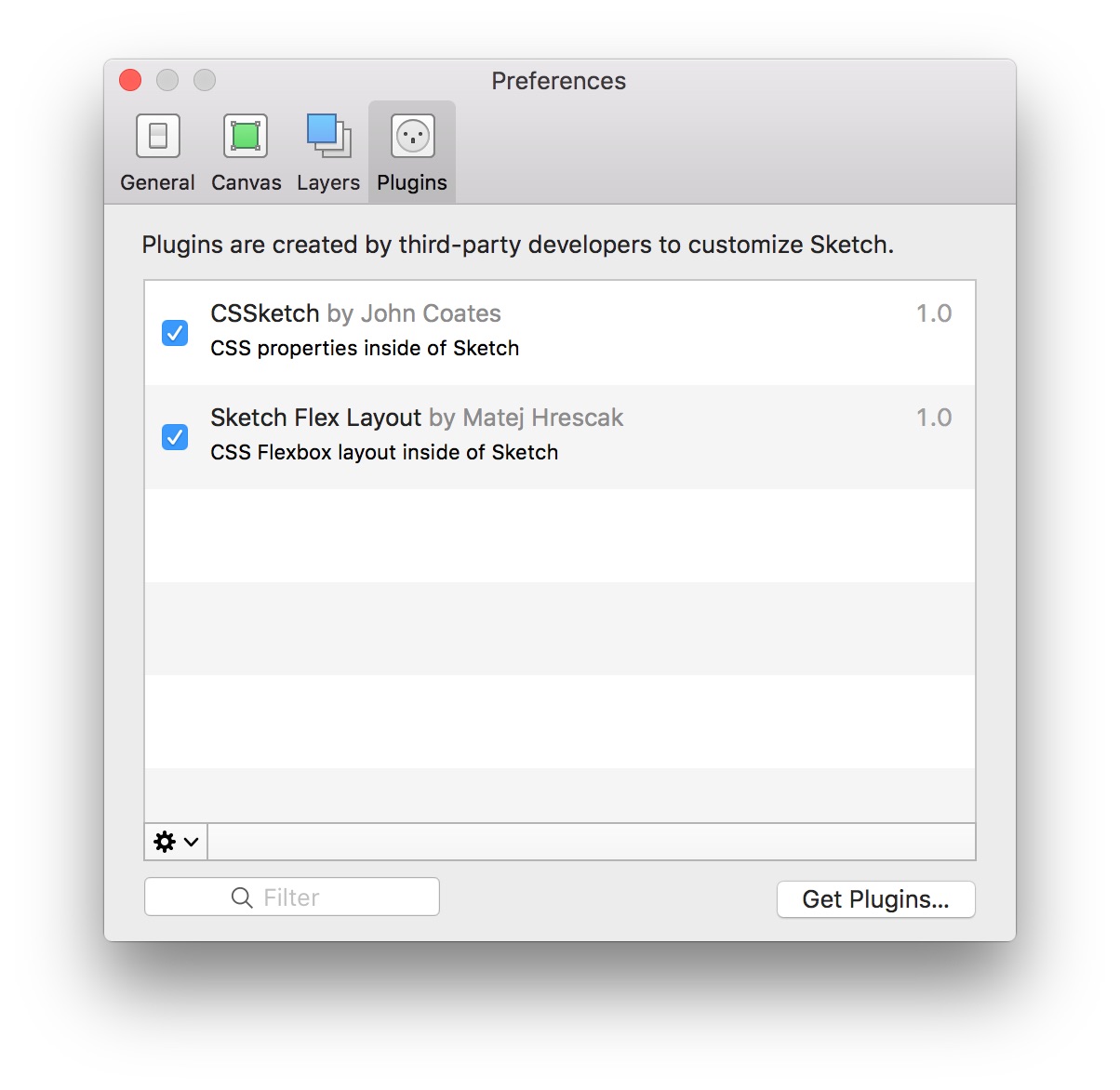Click the CSS properties inside of Sketch description
Viewport: 1120px width, 1090px height.
365,348
